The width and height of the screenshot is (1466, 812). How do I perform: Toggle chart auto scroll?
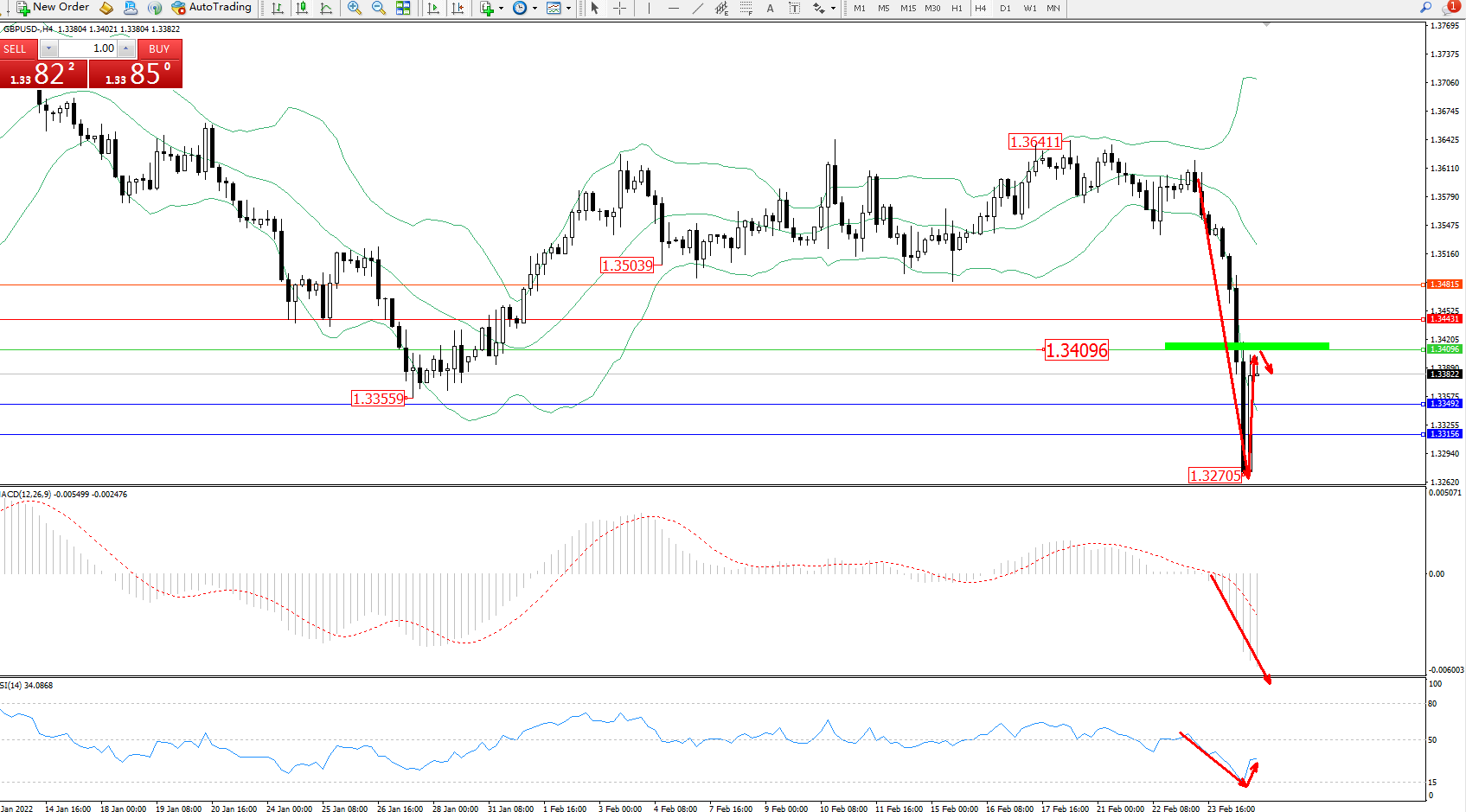point(433,9)
